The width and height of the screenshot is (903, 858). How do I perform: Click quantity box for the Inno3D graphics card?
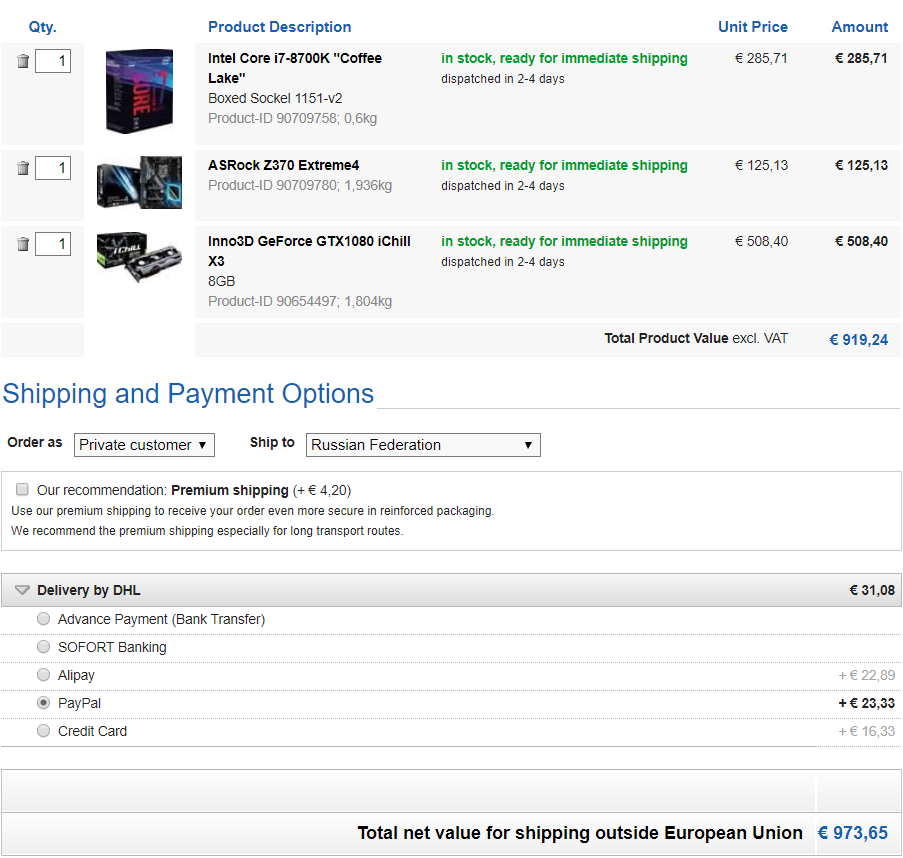coord(53,244)
